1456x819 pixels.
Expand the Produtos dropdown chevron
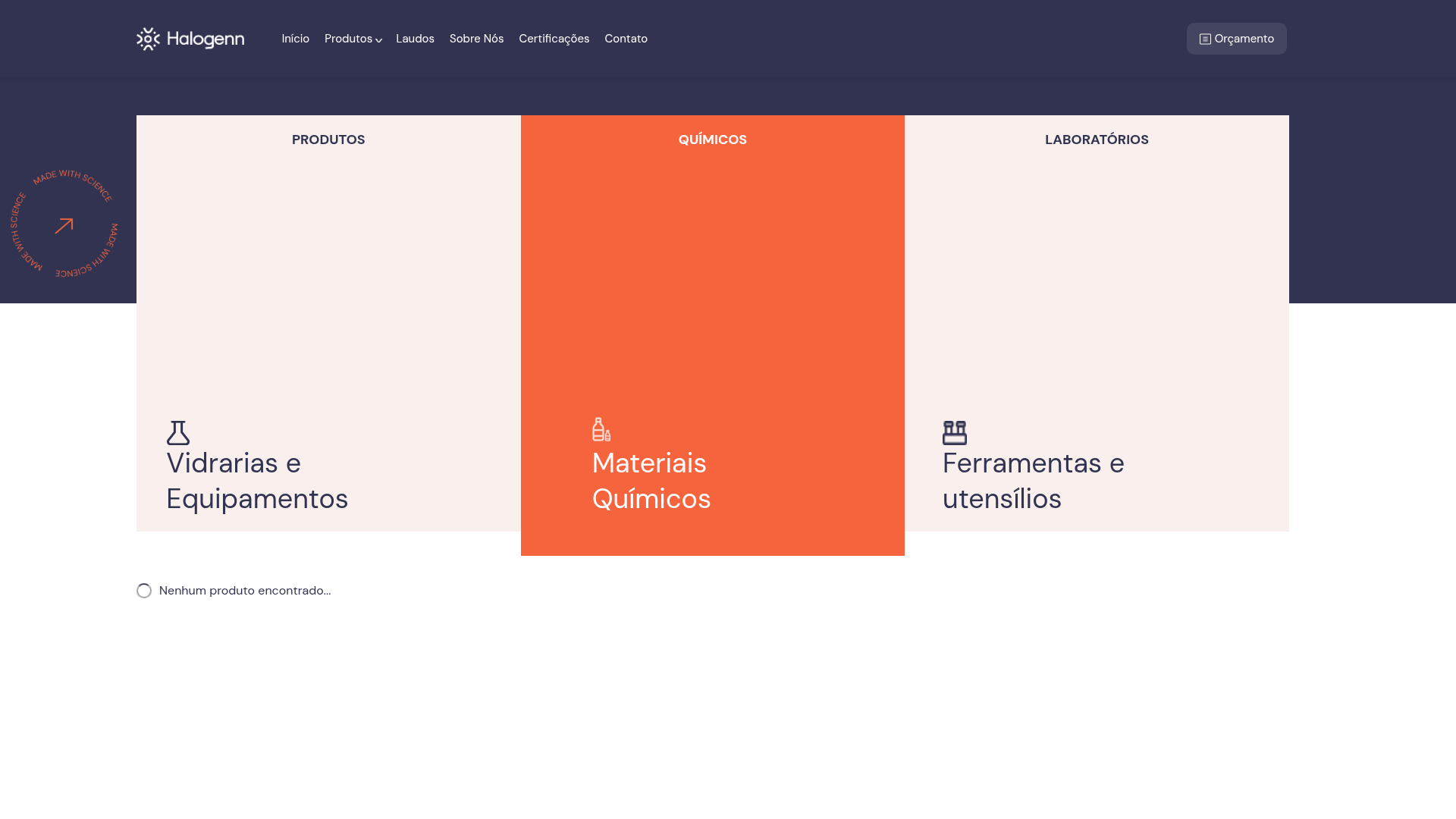(378, 40)
